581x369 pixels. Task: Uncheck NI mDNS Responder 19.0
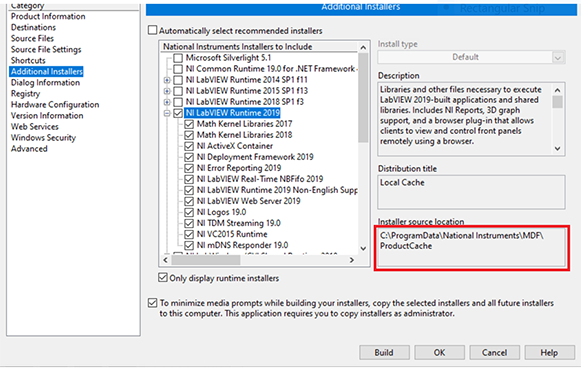(189, 245)
